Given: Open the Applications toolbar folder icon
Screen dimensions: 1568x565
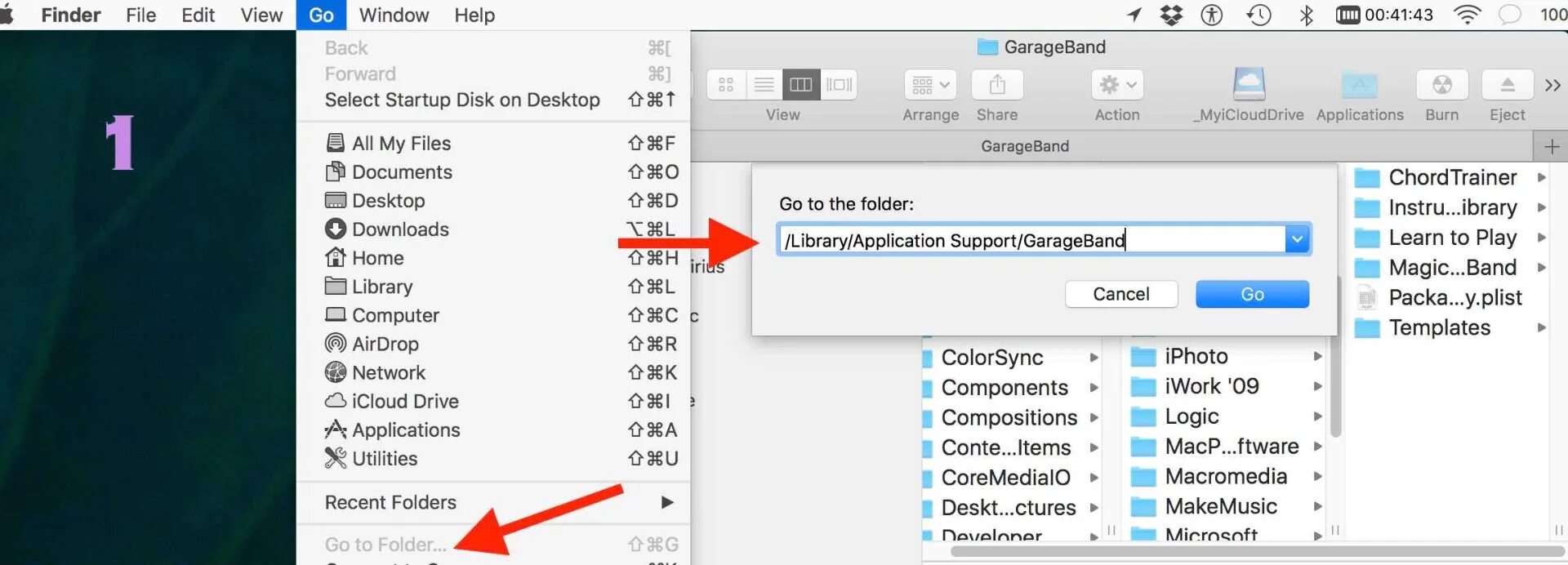Looking at the screenshot, I should (x=1359, y=85).
